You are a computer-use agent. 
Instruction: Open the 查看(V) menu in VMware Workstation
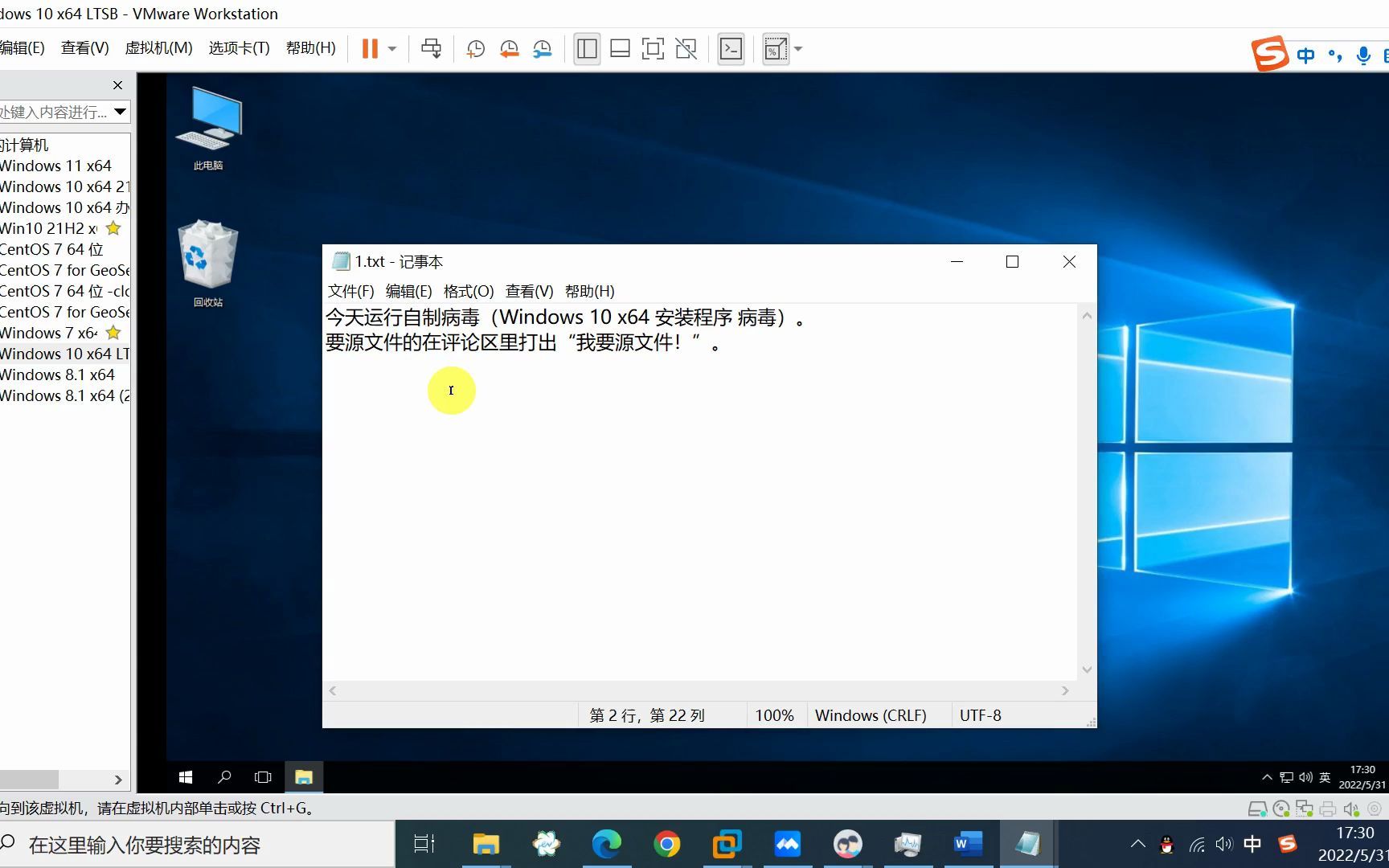coord(84,48)
